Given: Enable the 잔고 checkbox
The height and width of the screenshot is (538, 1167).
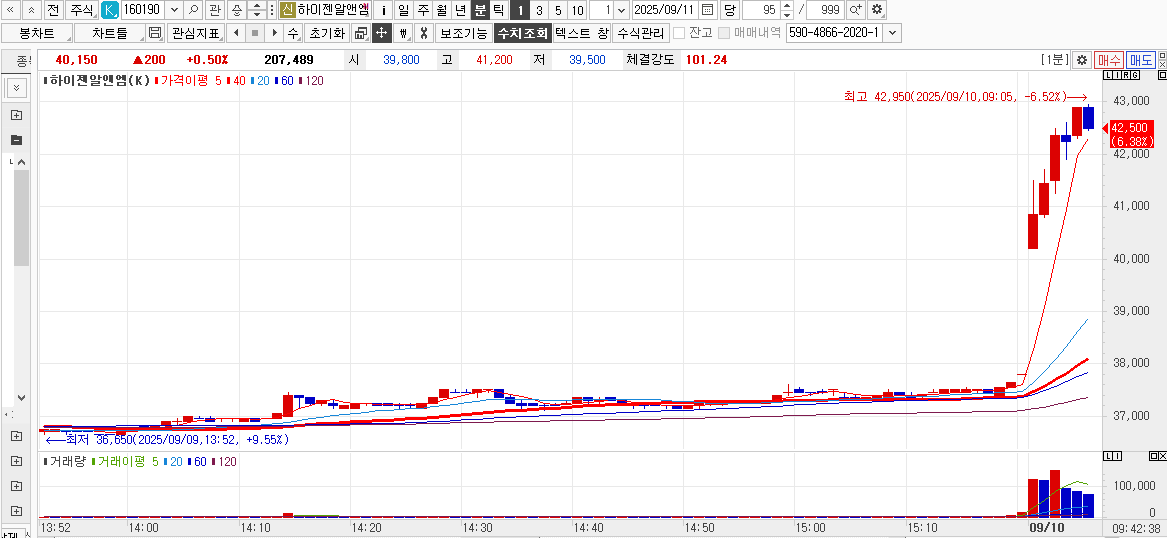Looking at the screenshot, I should pyautogui.click(x=679, y=33).
